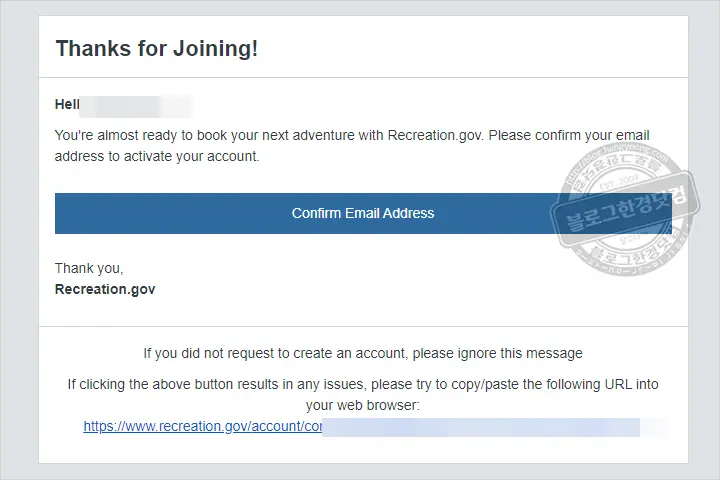720x480 pixels.
Task: Click the "Recreation.gov." mention in the body paragraph
Action: click(x=437, y=135)
